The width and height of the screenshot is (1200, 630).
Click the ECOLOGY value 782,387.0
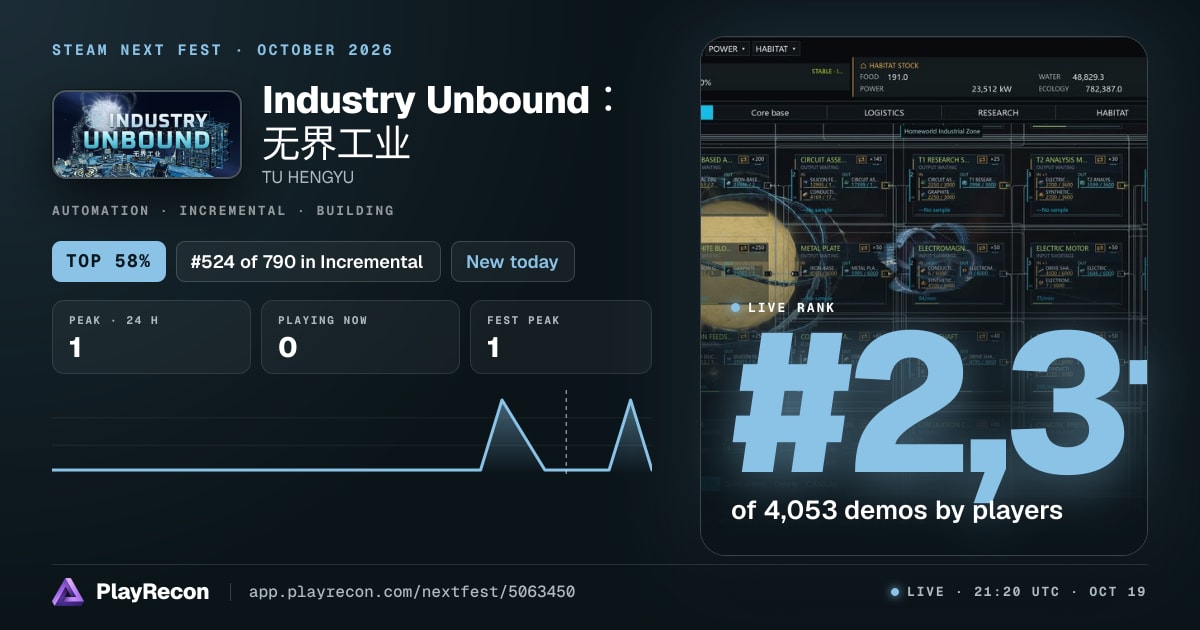coord(1104,89)
